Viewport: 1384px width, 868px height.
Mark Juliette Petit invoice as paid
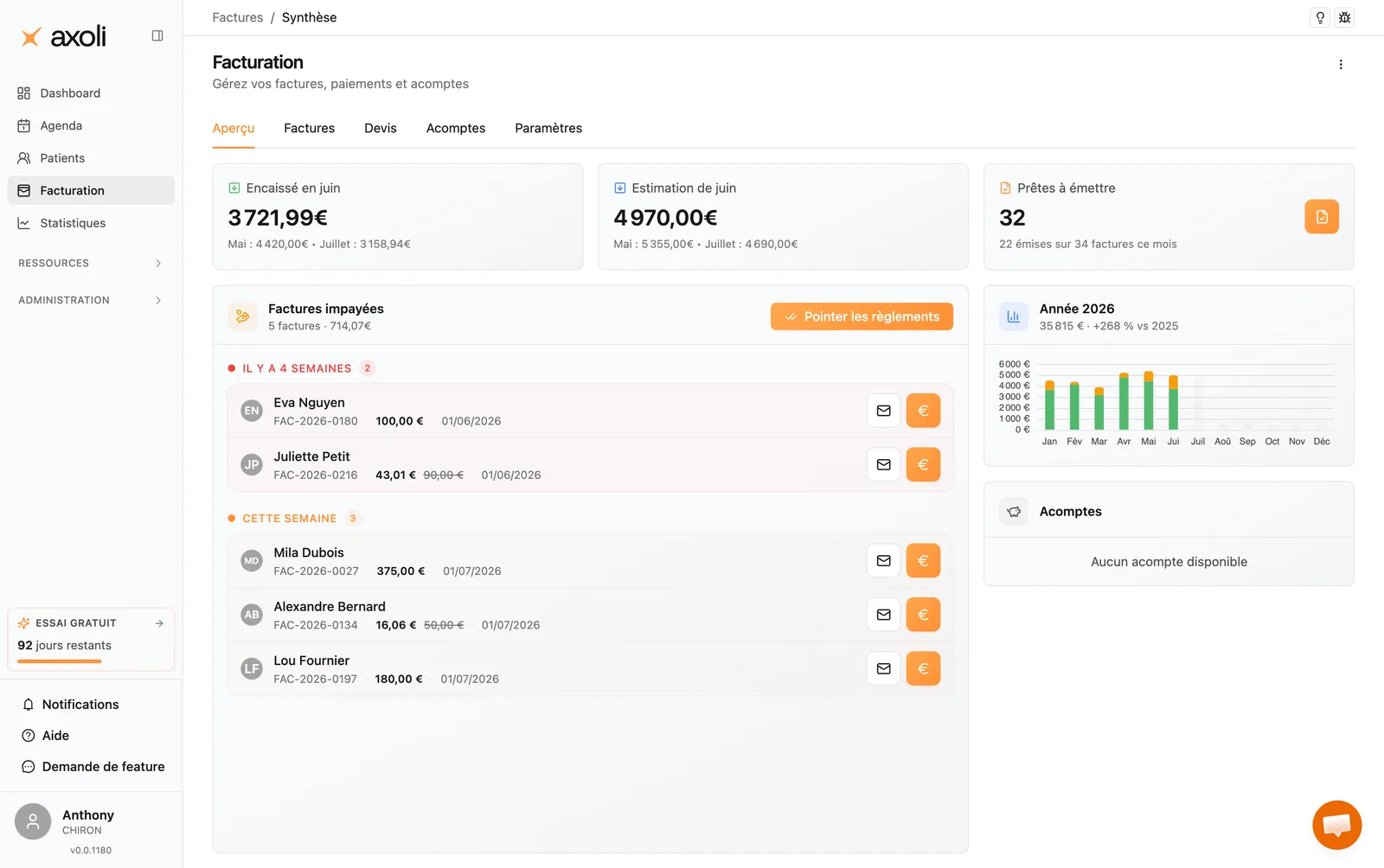point(923,464)
